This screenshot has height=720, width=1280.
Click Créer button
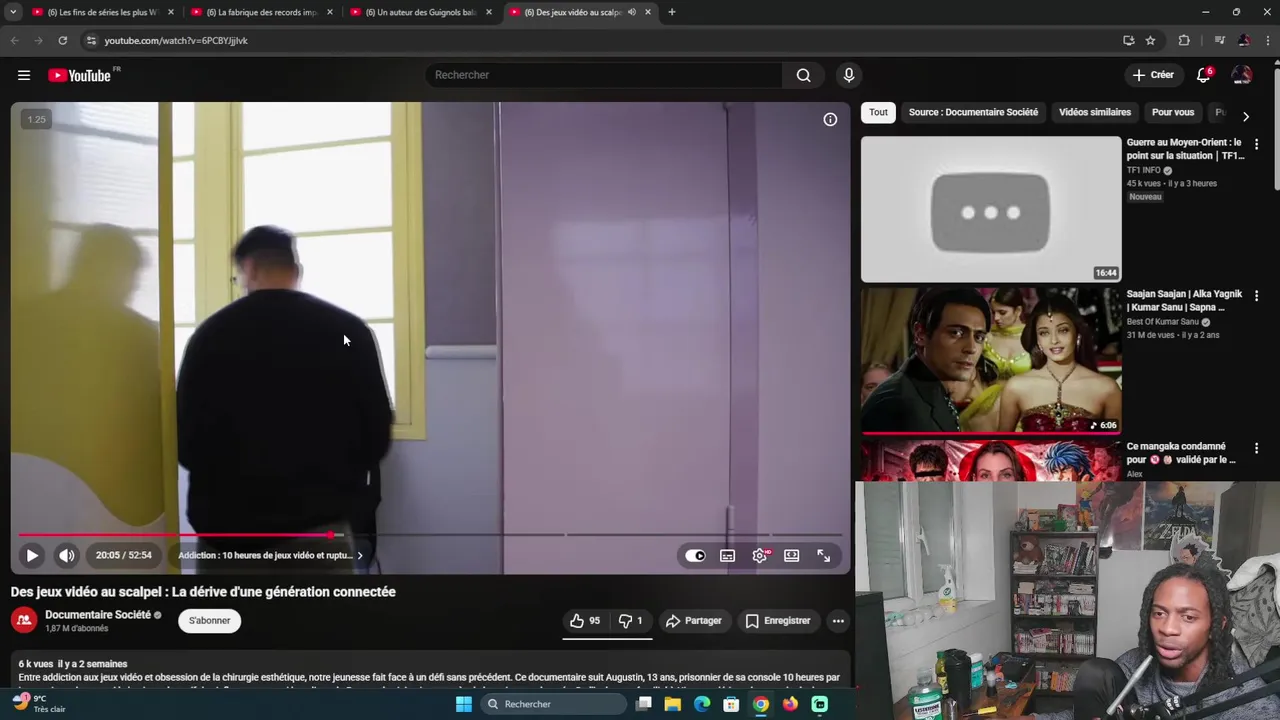click(1153, 75)
